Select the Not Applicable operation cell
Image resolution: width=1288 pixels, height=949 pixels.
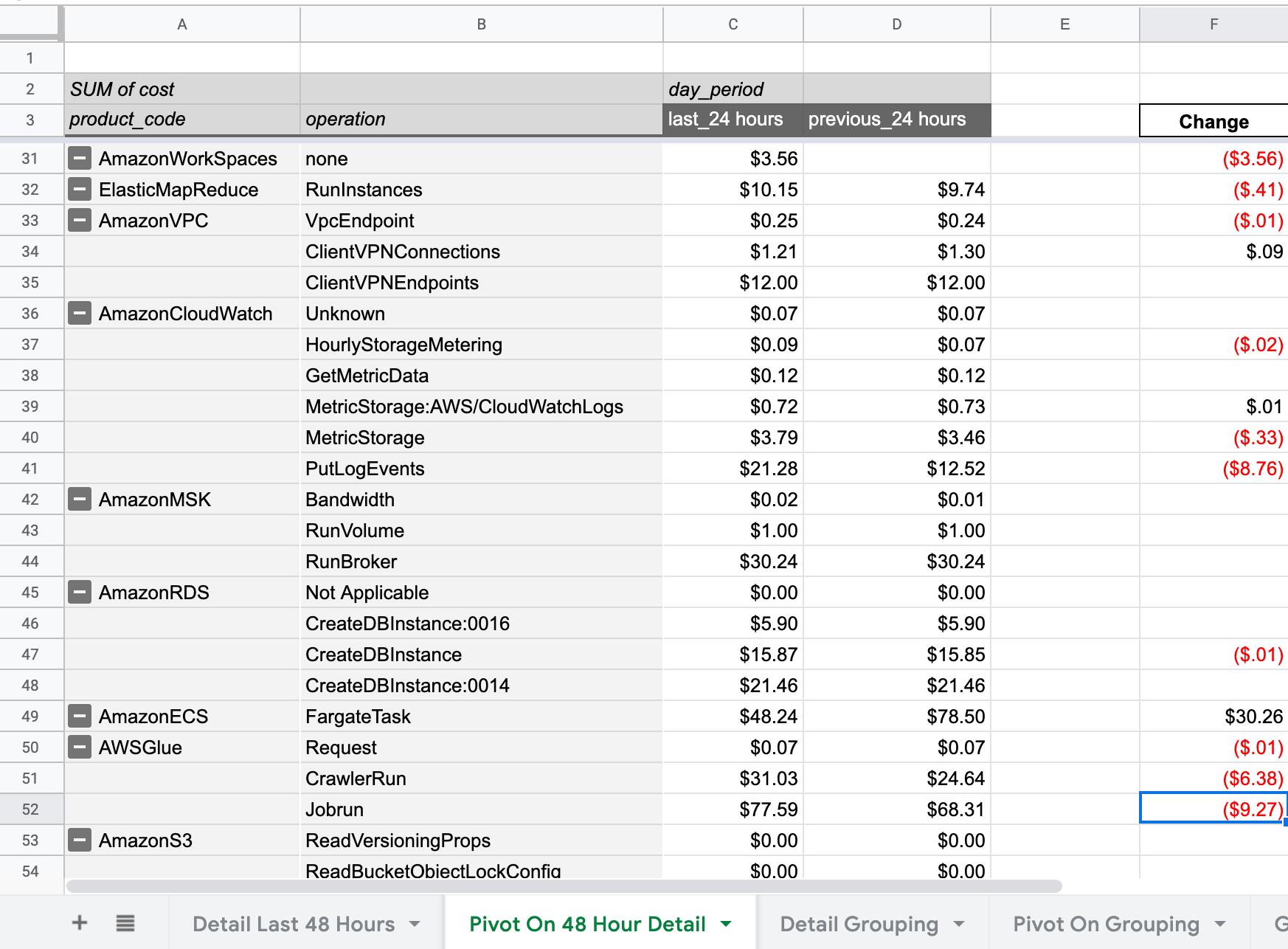pyautogui.click(x=481, y=592)
